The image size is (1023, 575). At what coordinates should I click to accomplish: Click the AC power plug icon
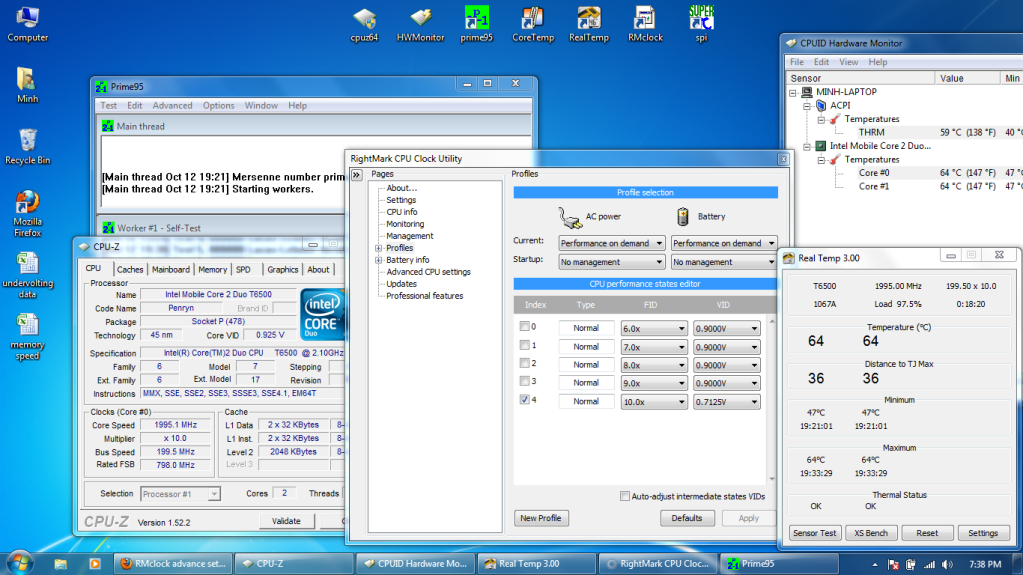[570, 217]
